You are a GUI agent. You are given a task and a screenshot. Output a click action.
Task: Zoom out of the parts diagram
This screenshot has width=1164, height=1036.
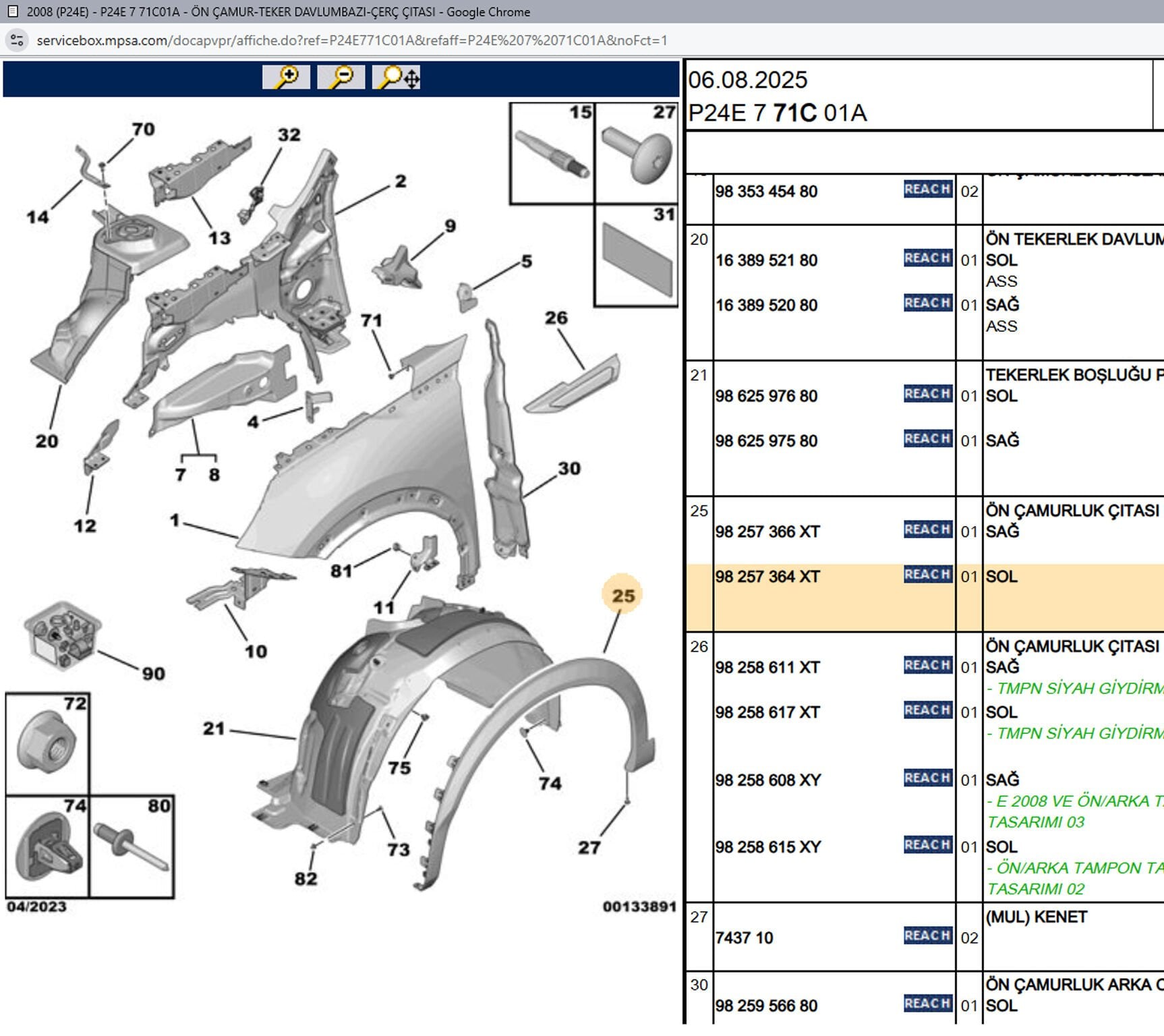341,77
